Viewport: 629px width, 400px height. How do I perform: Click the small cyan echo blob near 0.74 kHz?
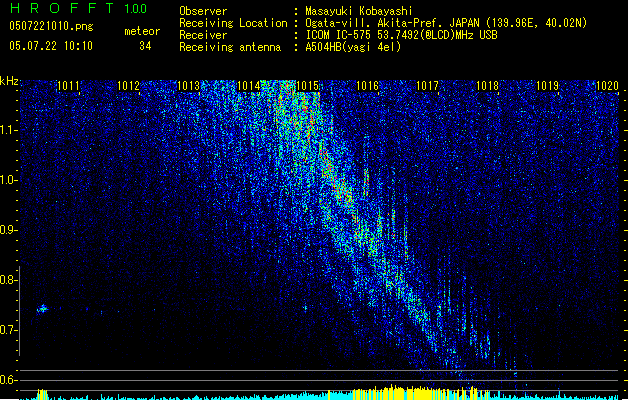pyautogui.click(x=43, y=309)
